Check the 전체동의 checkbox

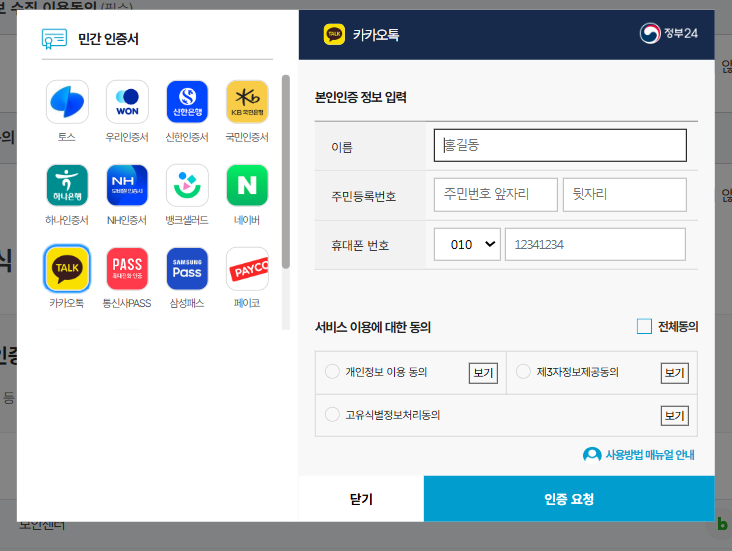click(x=644, y=326)
